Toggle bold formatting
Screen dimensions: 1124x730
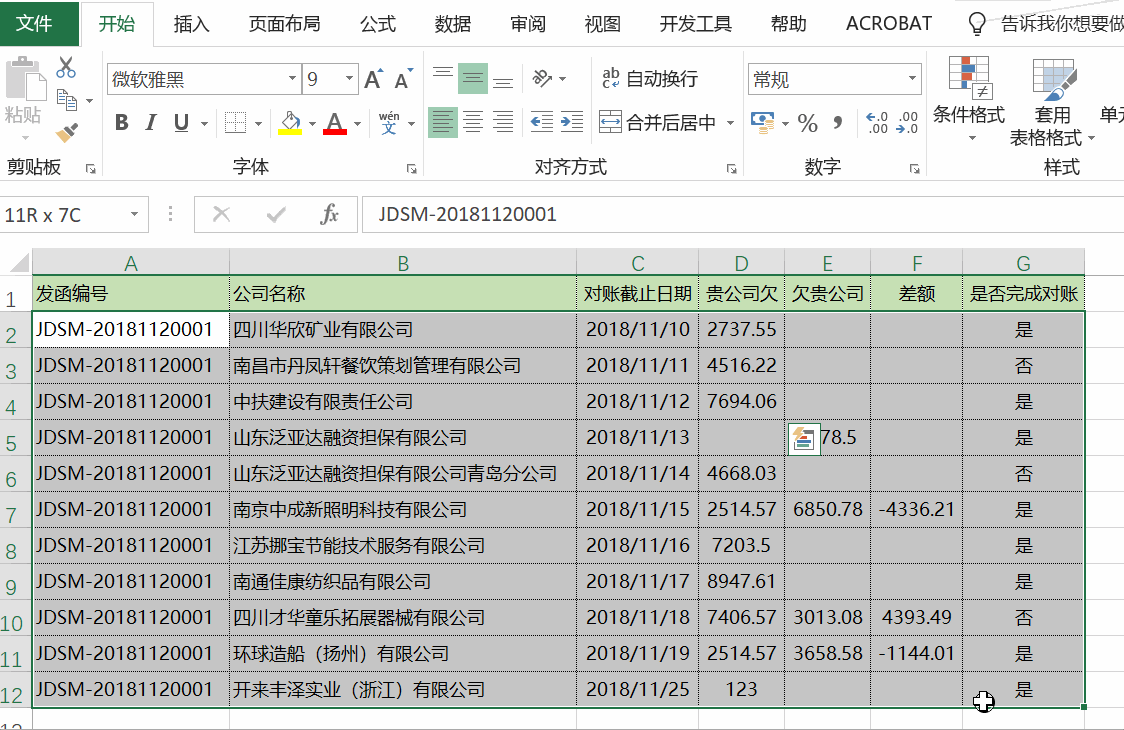click(x=122, y=123)
